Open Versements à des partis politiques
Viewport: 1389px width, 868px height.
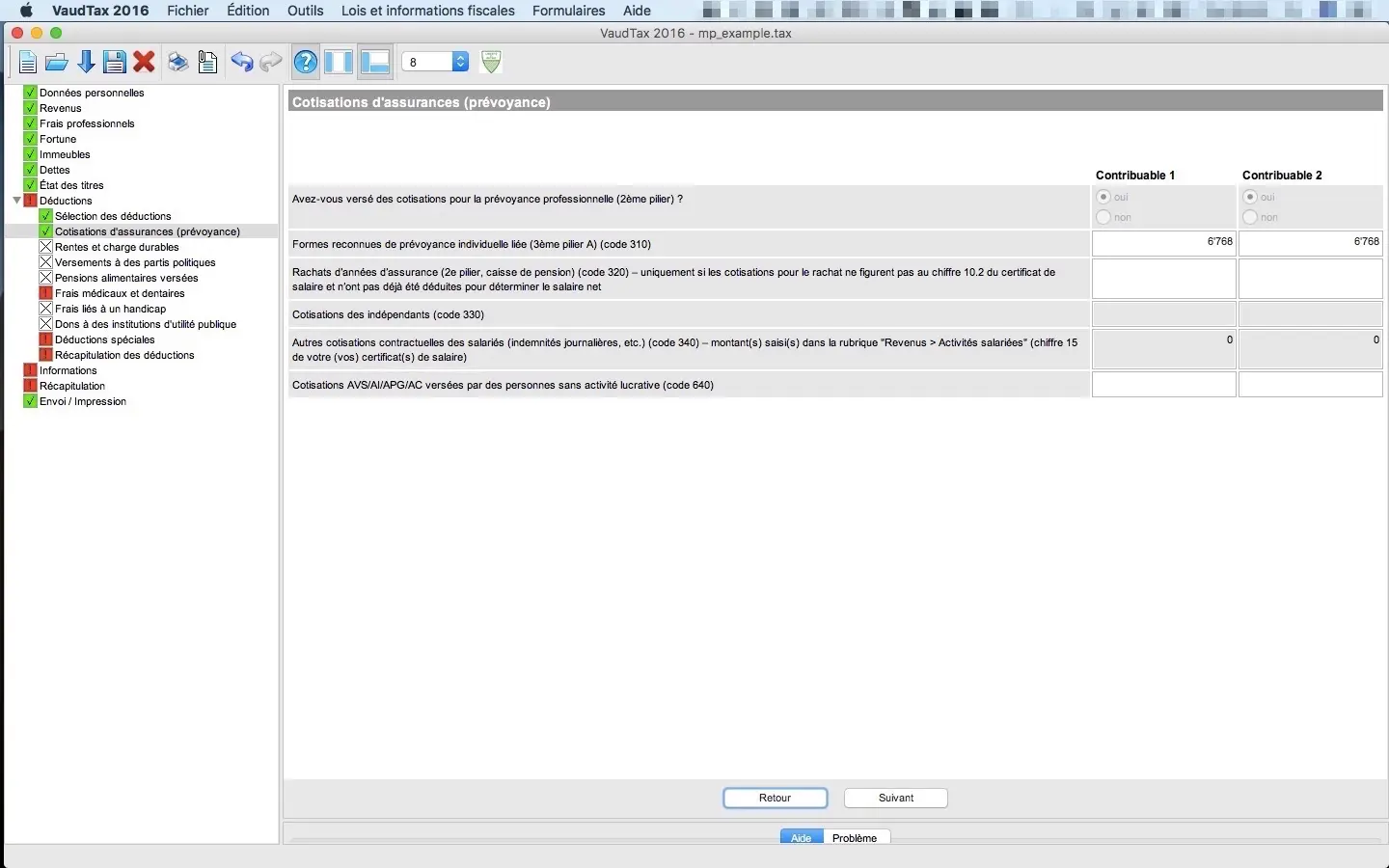(135, 262)
